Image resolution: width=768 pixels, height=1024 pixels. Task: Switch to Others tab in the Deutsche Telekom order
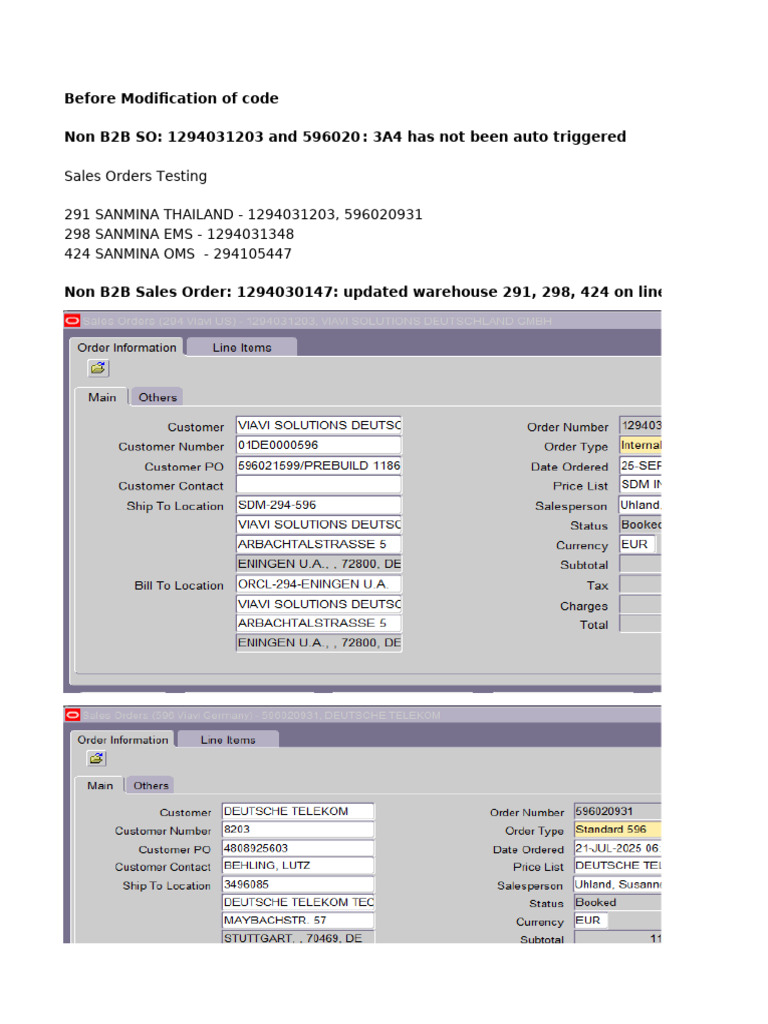point(151,786)
